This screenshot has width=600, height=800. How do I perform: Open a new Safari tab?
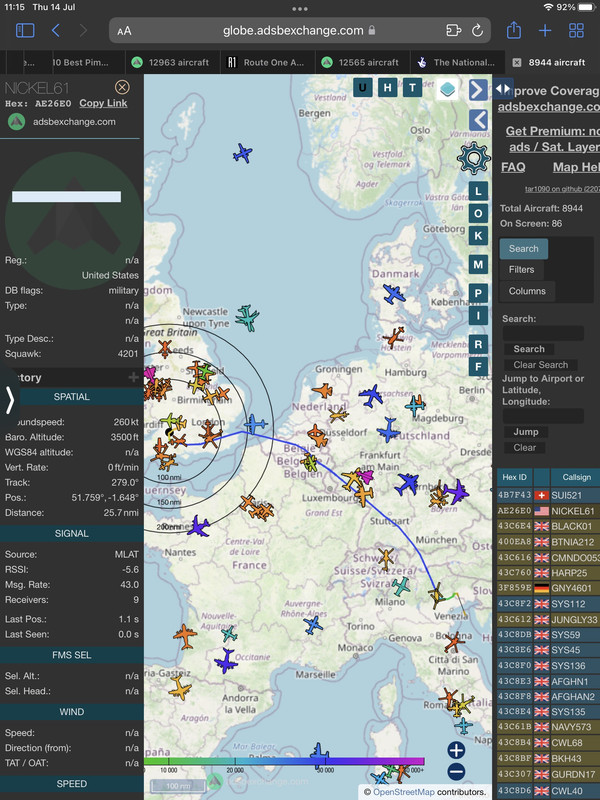coord(545,31)
